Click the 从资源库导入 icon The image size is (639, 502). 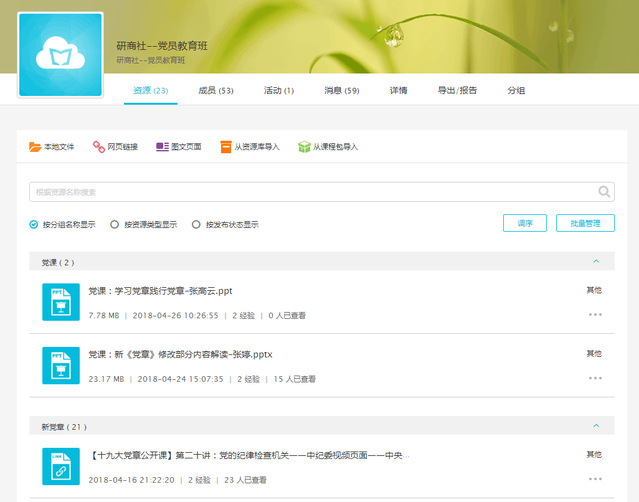click(226, 147)
